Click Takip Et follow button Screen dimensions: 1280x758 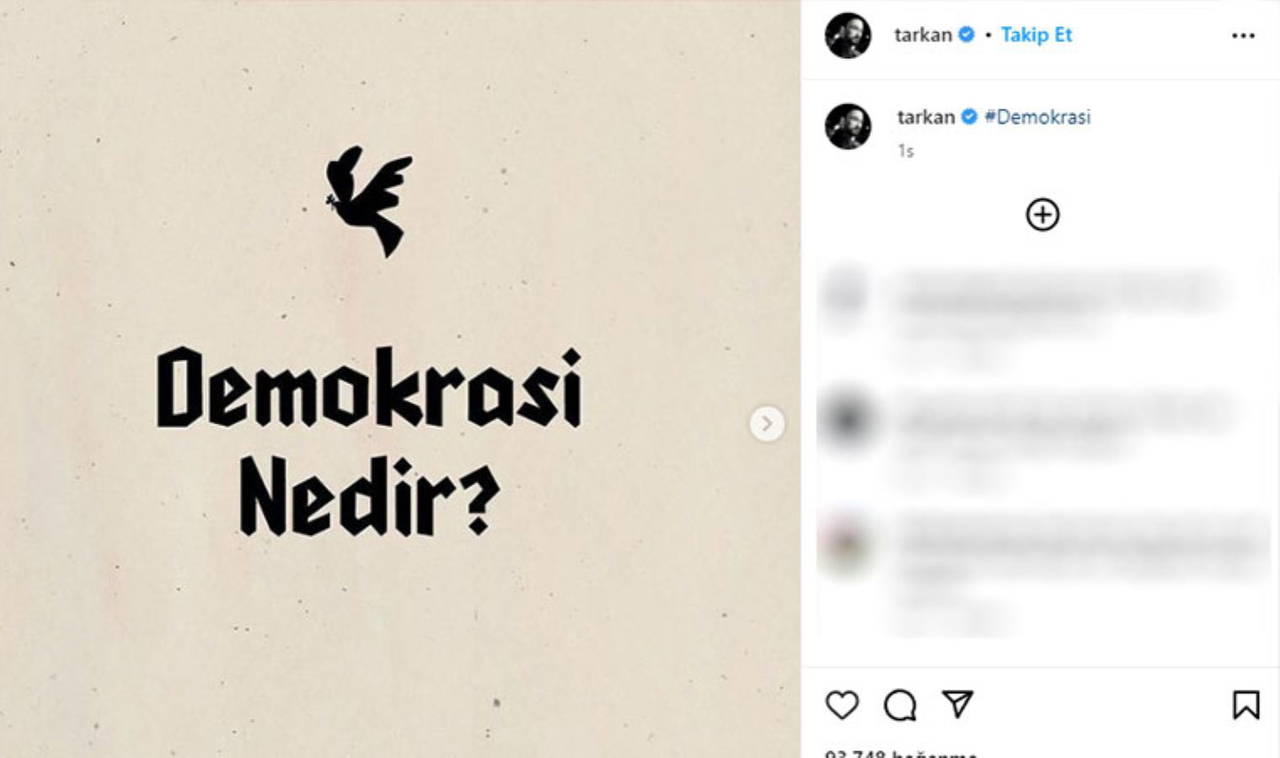pos(1036,35)
